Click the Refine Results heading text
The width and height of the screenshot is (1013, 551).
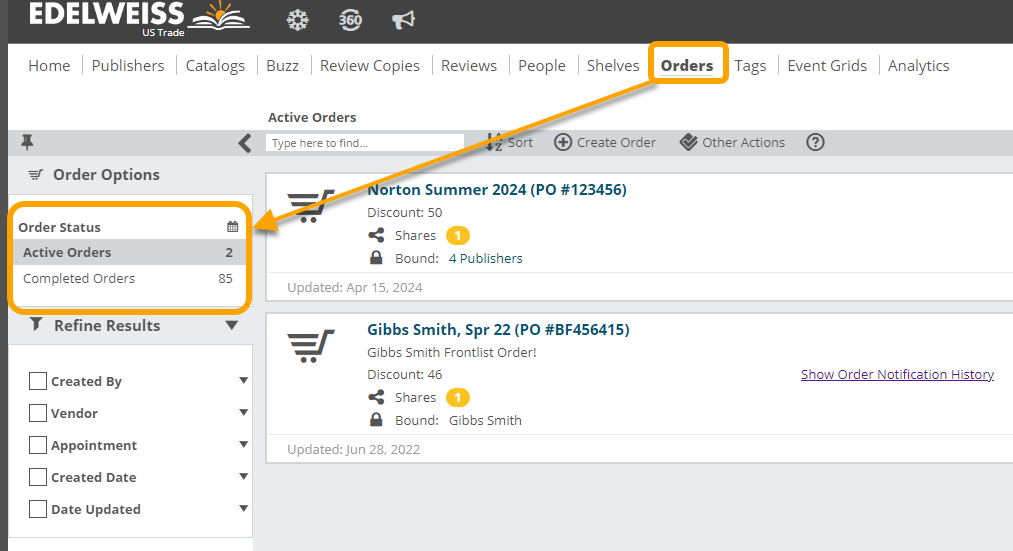click(x=107, y=325)
